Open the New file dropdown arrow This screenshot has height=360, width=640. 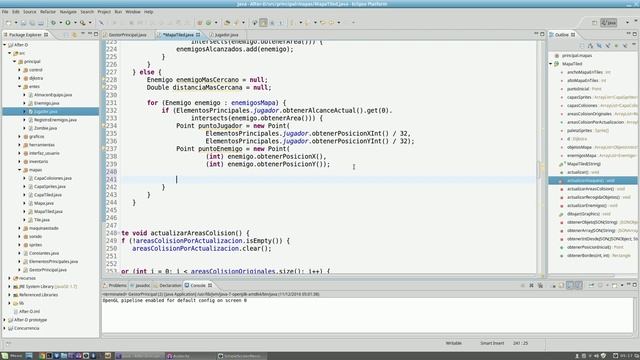point(16,23)
